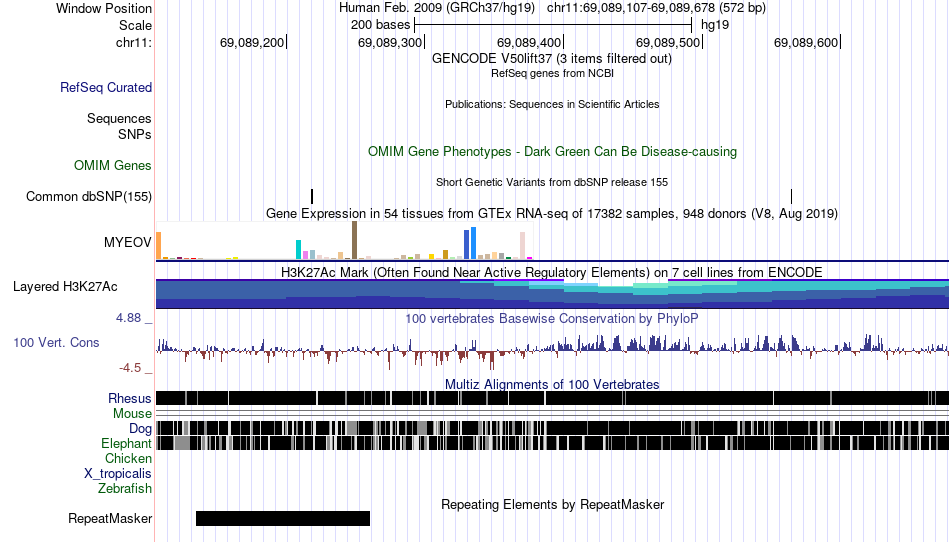Select the tall brown GTEx expression bar
This screenshot has width=950, height=542.
tap(354, 240)
